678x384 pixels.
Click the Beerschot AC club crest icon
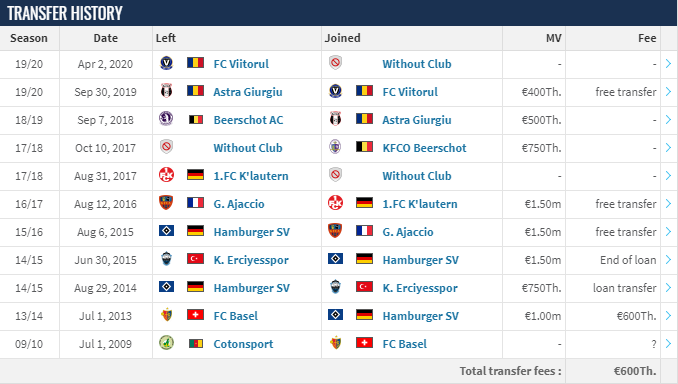tap(166, 118)
